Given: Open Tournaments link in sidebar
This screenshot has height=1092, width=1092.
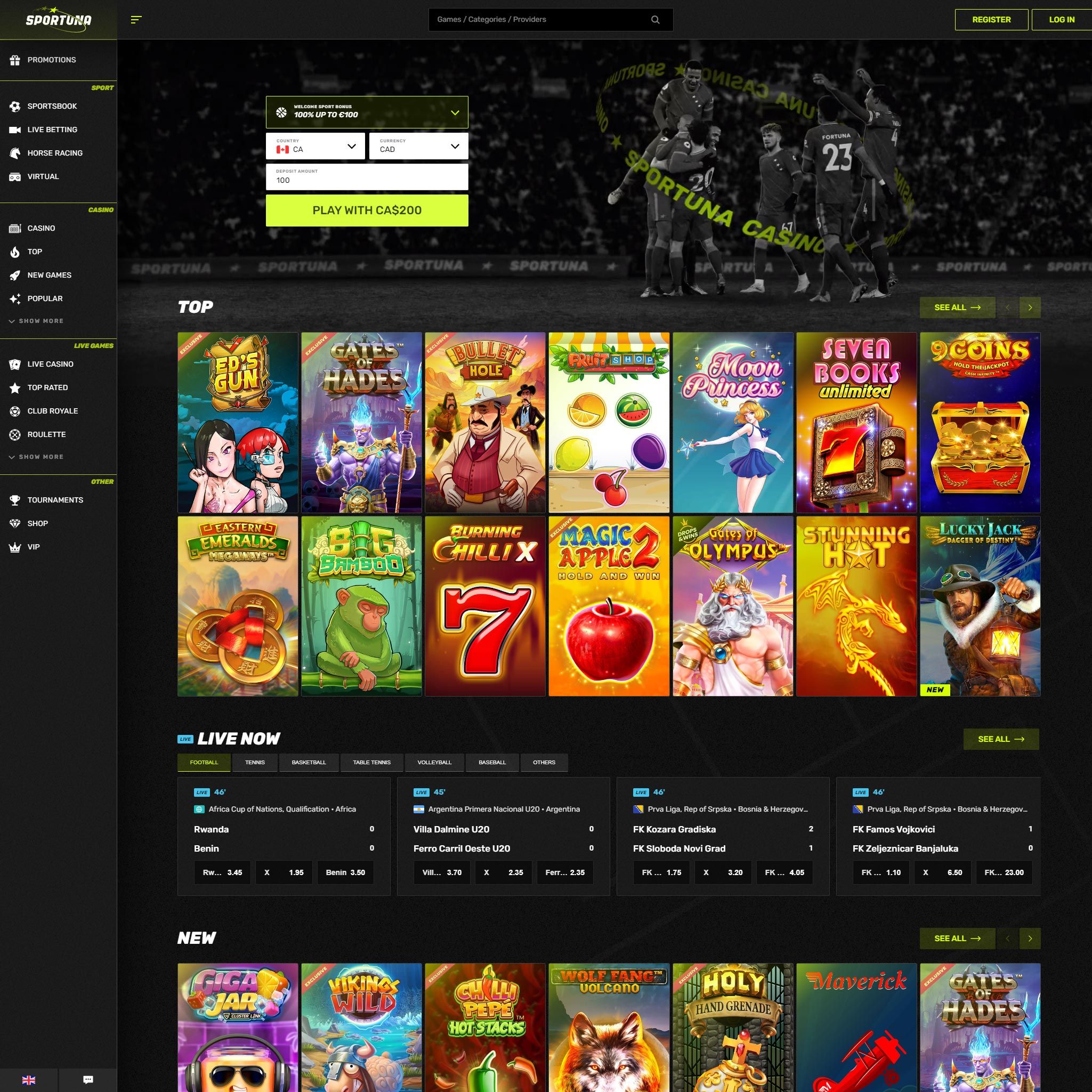Looking at the screenshot, I should coord(55,500).
